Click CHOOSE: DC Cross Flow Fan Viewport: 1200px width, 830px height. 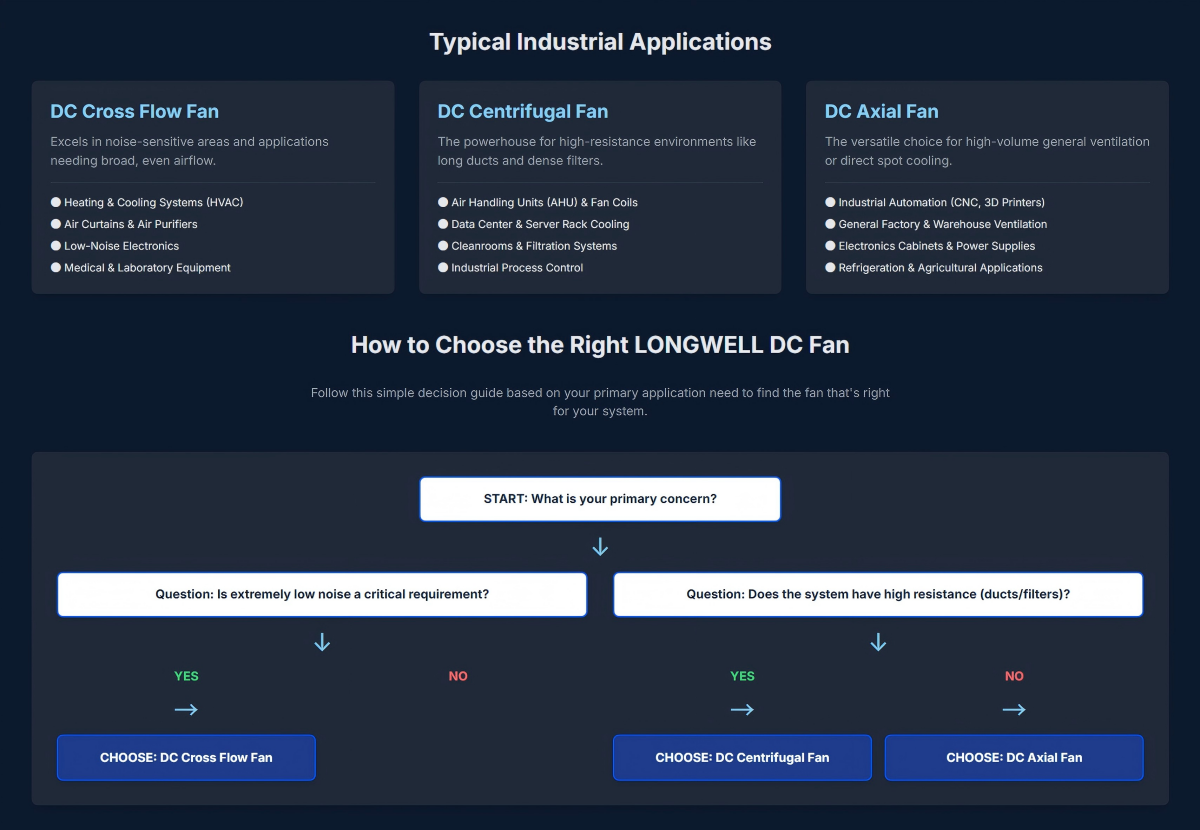pos(186,757)
